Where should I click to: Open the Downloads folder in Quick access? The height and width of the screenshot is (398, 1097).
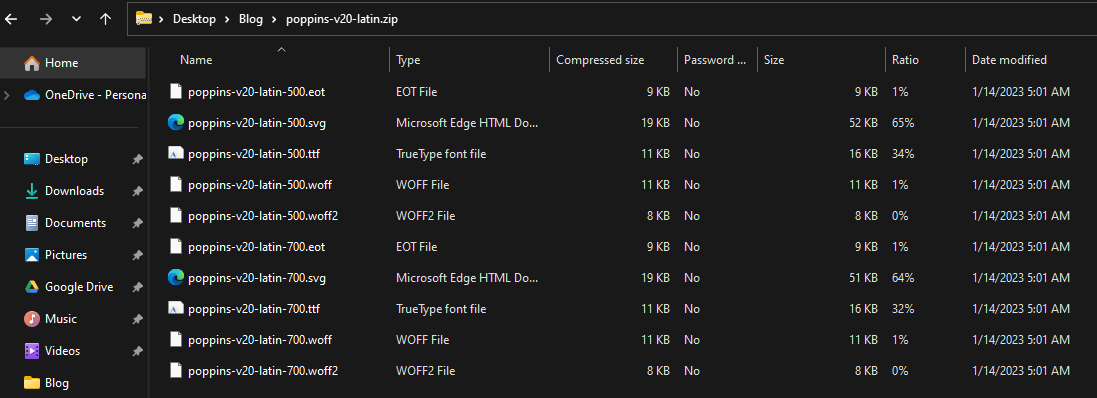tap(74, 191)
